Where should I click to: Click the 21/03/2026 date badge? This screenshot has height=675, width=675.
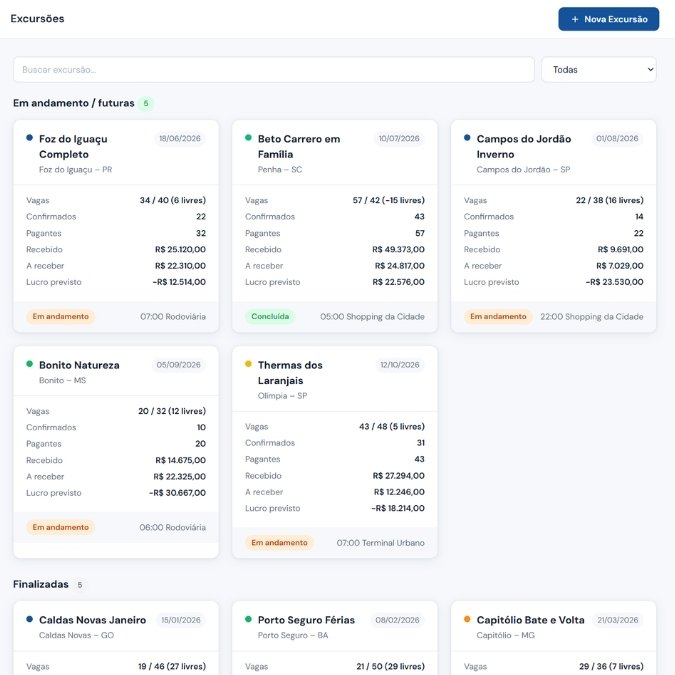618,620
